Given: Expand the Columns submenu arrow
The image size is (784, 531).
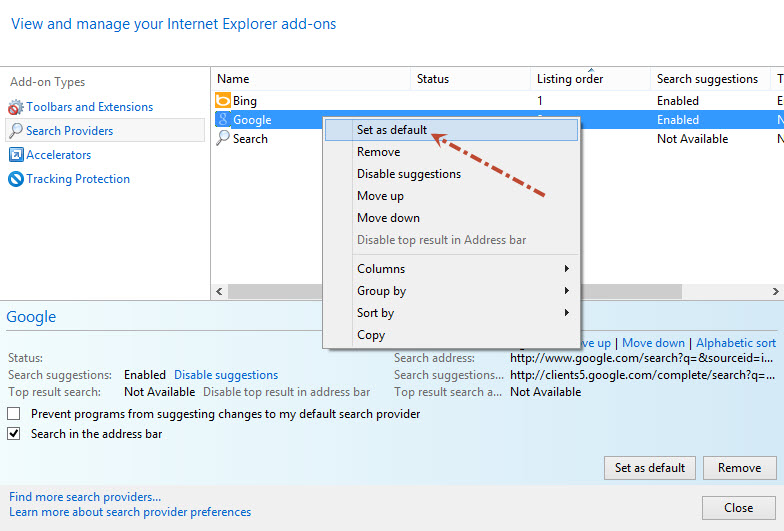Looking at the screenshot, I should 566,268.
